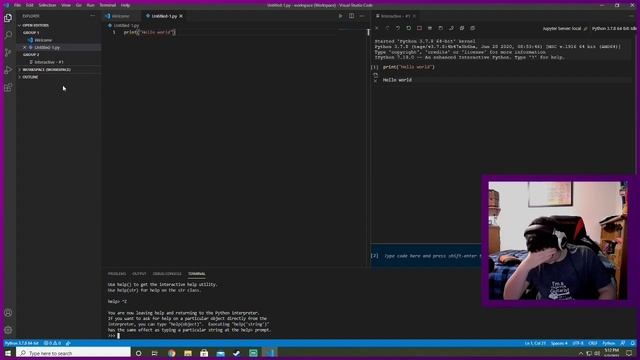Open the Search view in activity bar
640x360 pixels.
[8, 35]
